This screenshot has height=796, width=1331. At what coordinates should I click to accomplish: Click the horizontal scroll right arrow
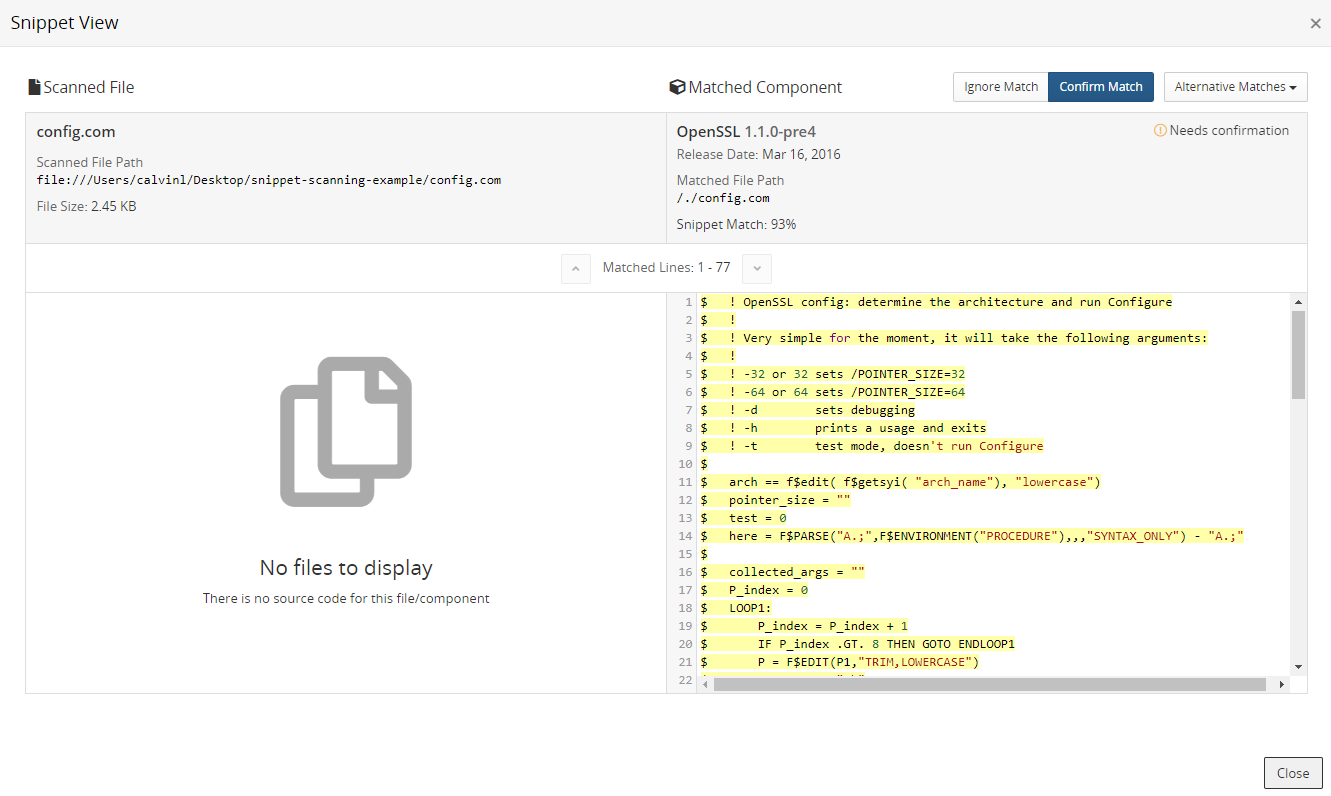[x=1282, y=685]
